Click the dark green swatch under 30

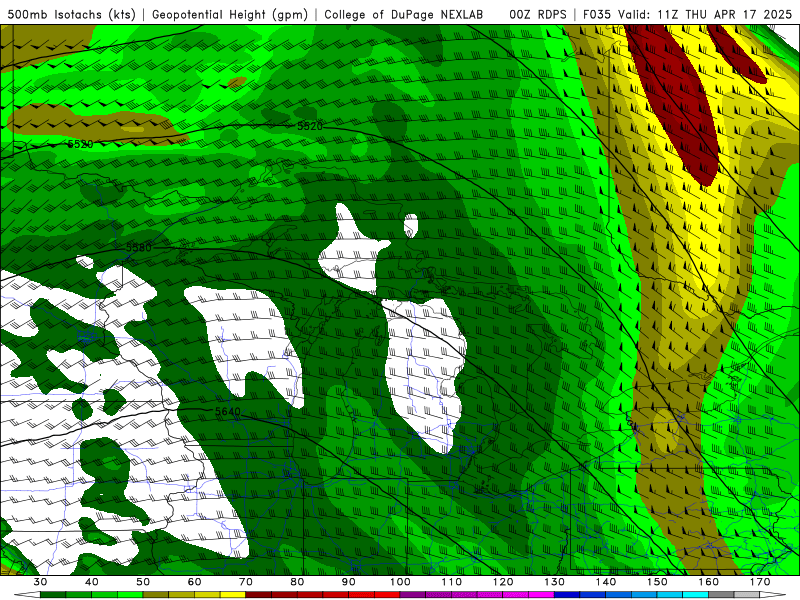pyautogui.click(x=53, y=596)
